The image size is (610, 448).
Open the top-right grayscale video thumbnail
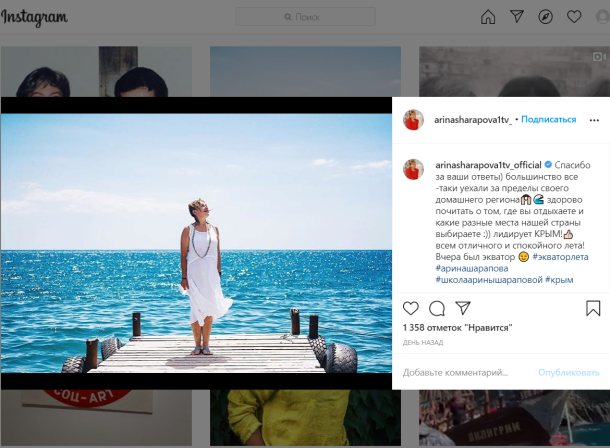coord(514,72)
